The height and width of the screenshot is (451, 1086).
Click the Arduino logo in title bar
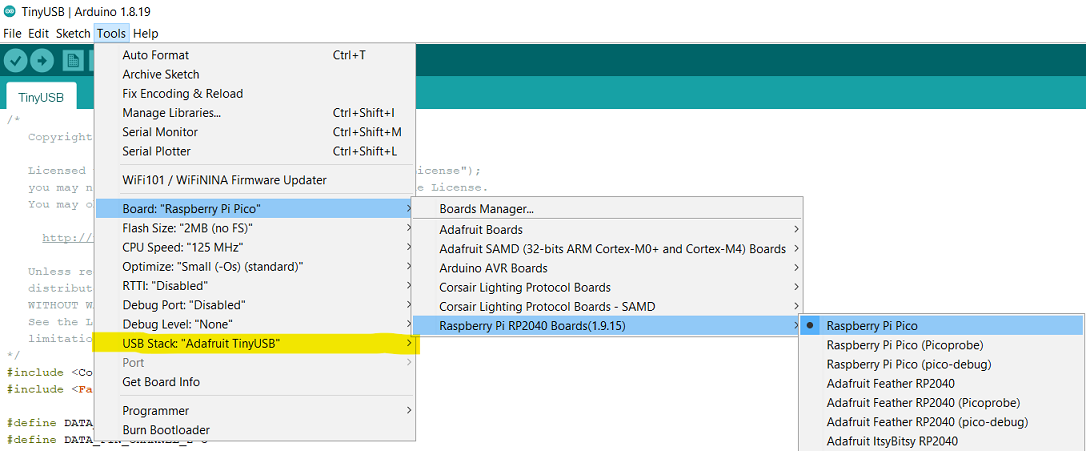8,12
